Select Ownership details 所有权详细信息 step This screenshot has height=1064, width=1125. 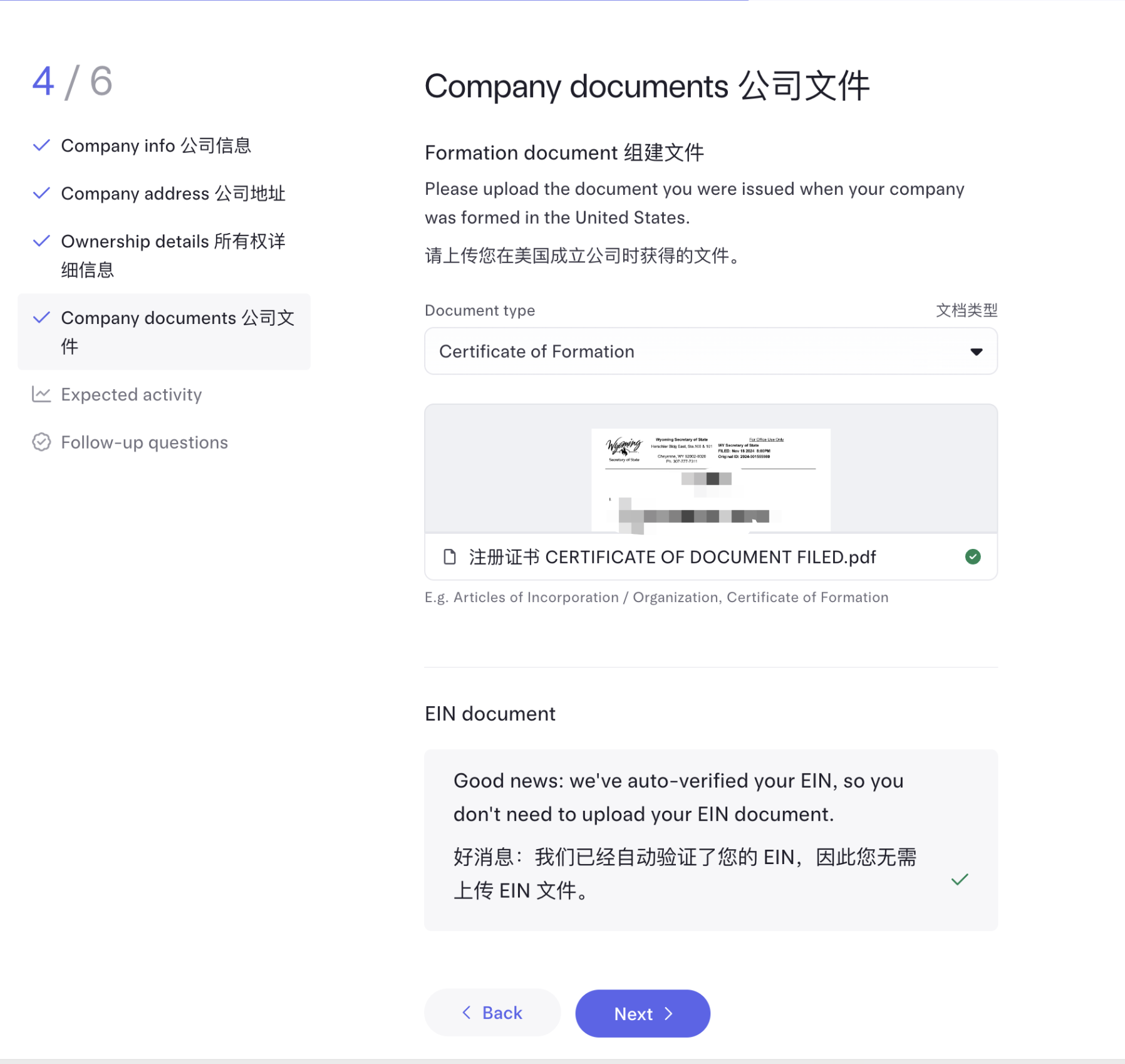point(173,255)
